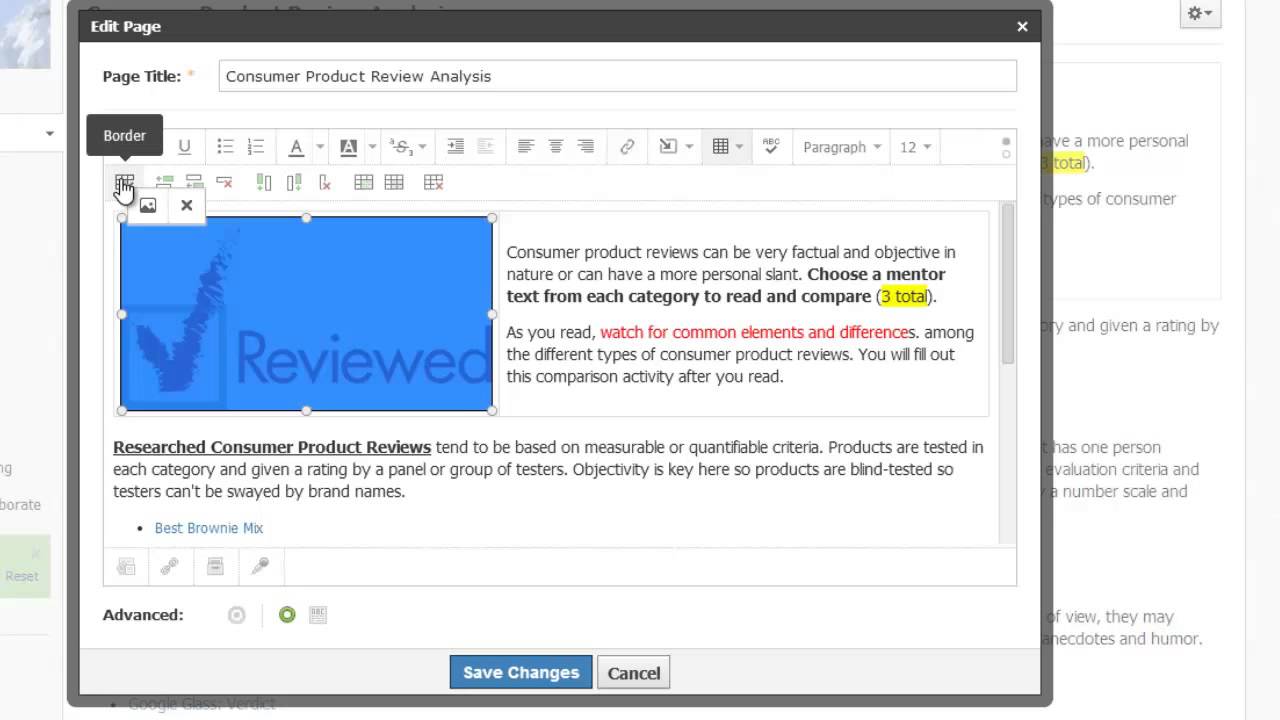Click the editor vertical scrollbar

pos(1007,284)
